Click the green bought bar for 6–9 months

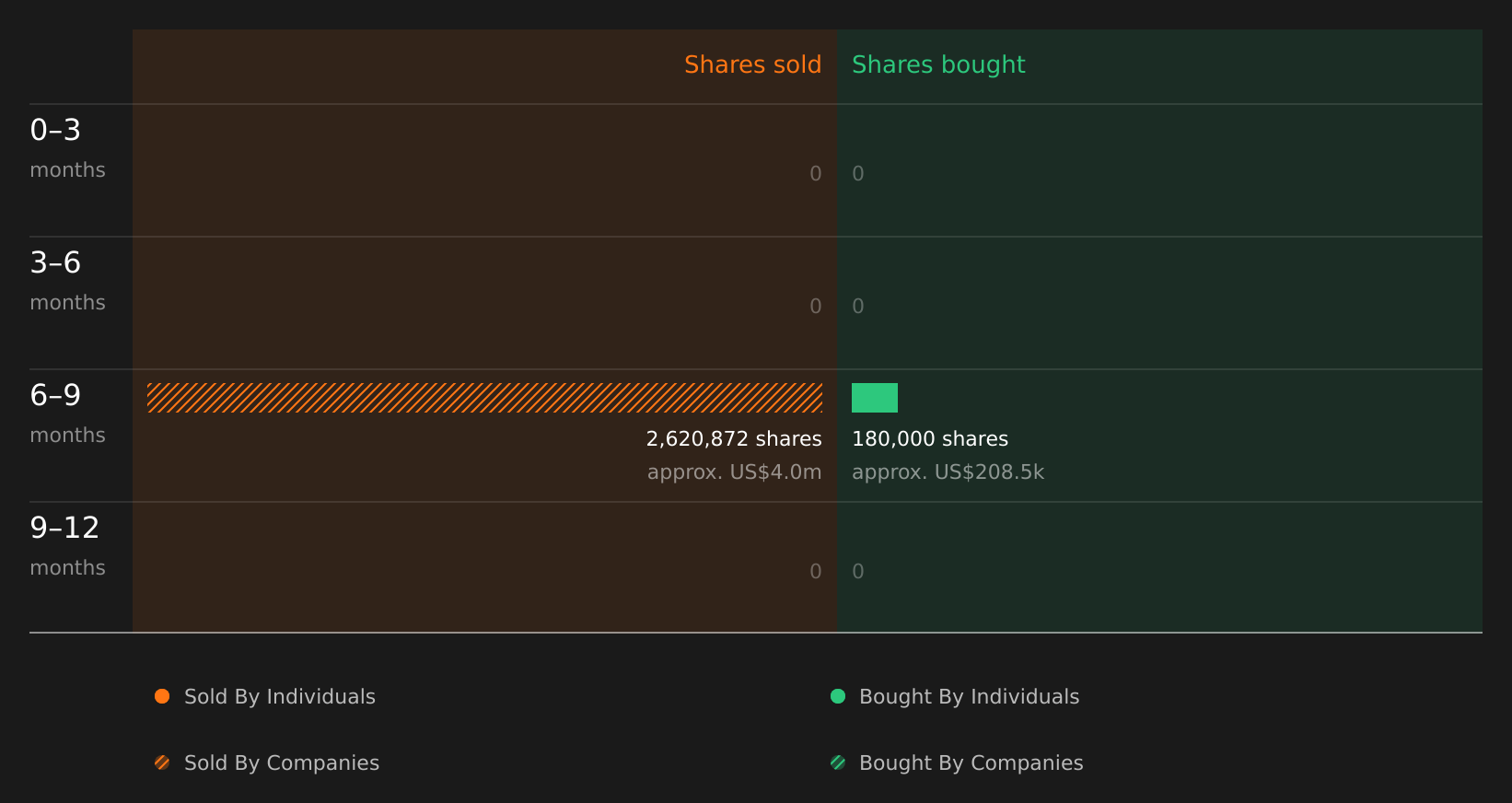[875, 398]
